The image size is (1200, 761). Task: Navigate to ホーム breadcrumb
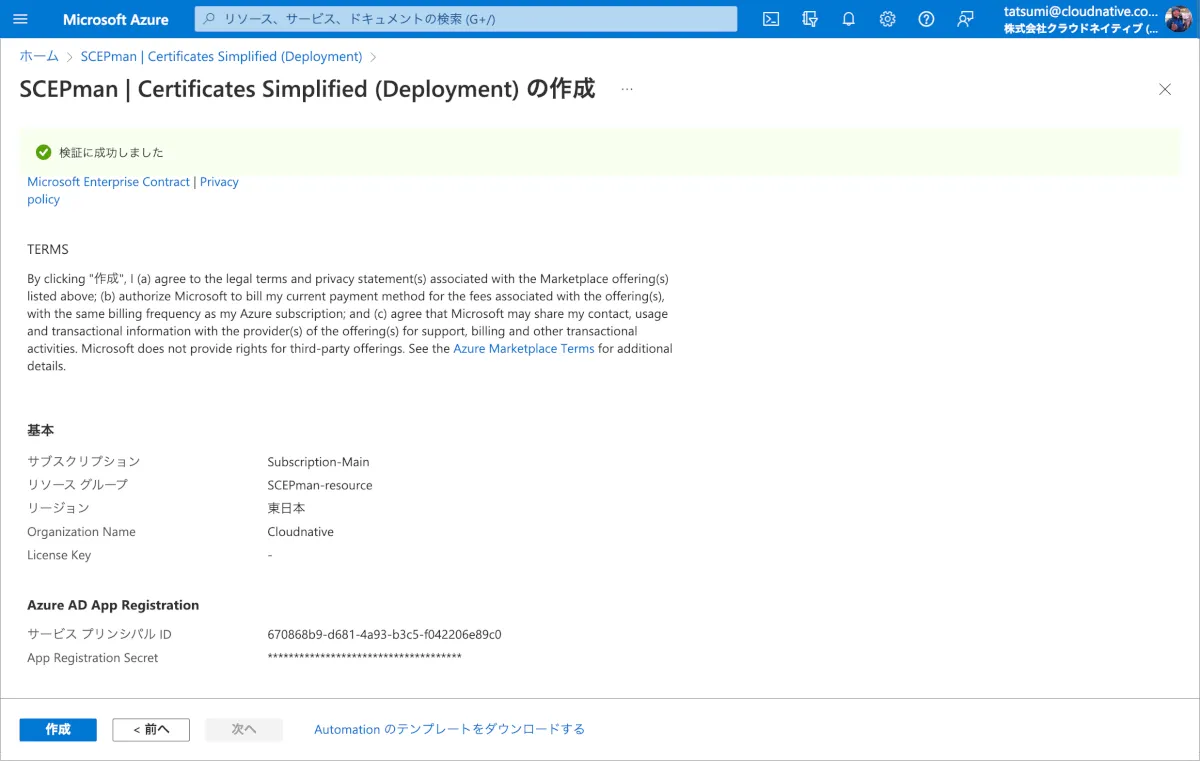click(39, 57)
